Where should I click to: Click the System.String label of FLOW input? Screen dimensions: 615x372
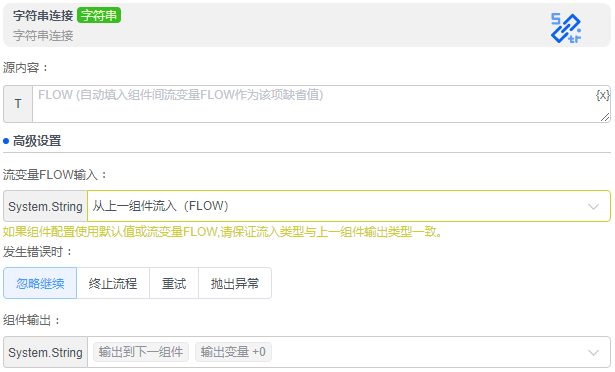[x=45, y=206]
